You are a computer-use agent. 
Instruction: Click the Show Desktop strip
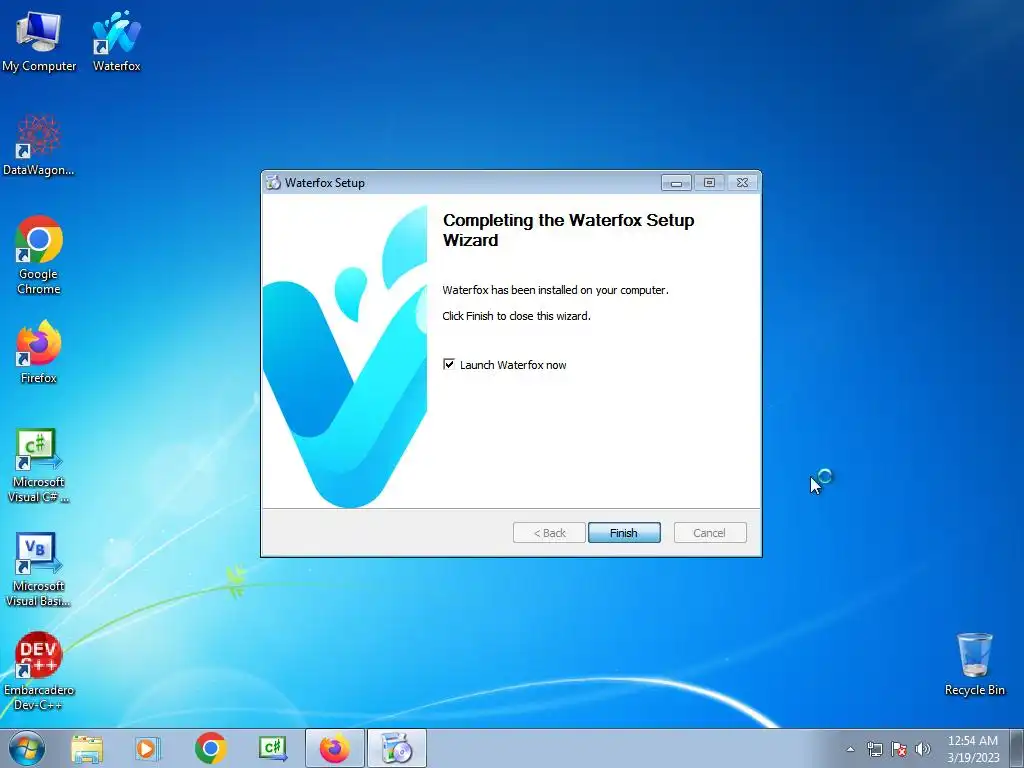point(1017,748)
